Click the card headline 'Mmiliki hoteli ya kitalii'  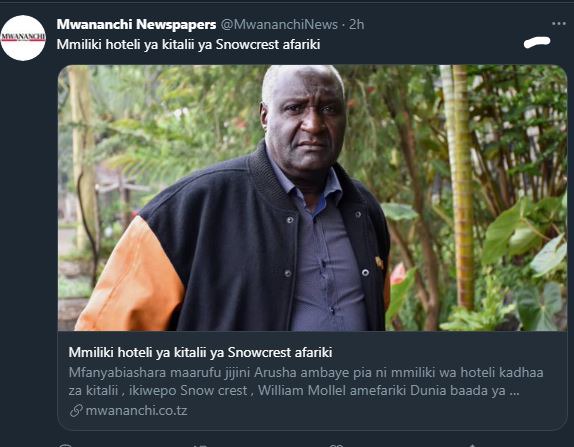click(x=200, y=352)
